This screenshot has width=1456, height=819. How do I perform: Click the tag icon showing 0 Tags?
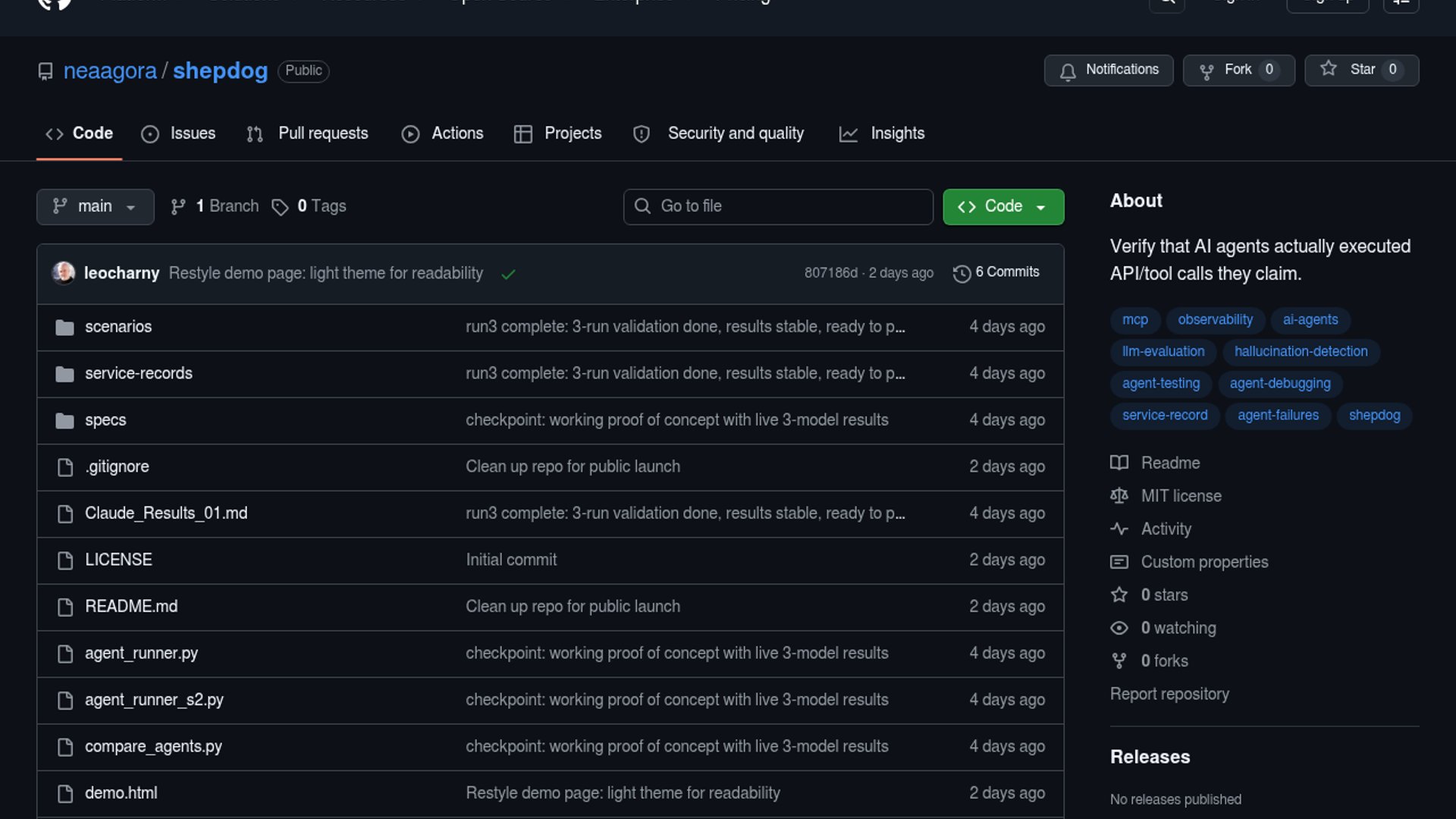coord(281,207)
